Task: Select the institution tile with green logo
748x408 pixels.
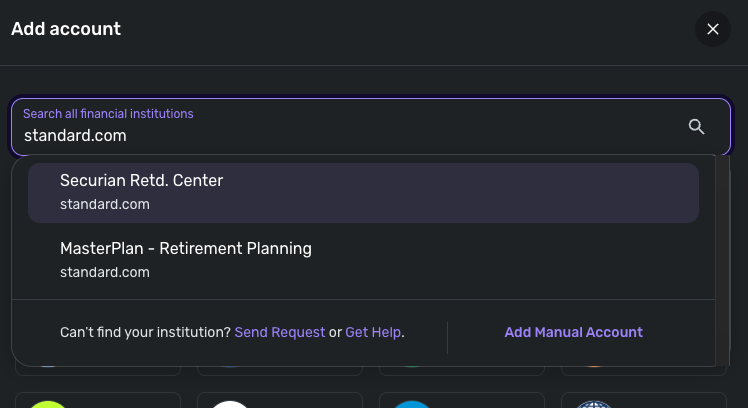Action: point(98,400)
